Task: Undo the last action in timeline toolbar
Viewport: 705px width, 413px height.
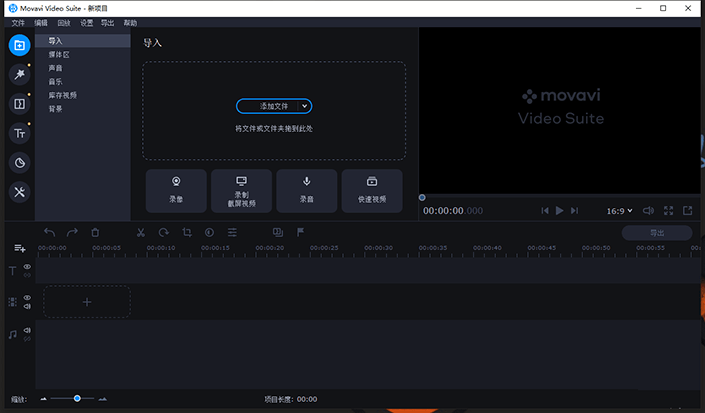Action: click(49, 232)
